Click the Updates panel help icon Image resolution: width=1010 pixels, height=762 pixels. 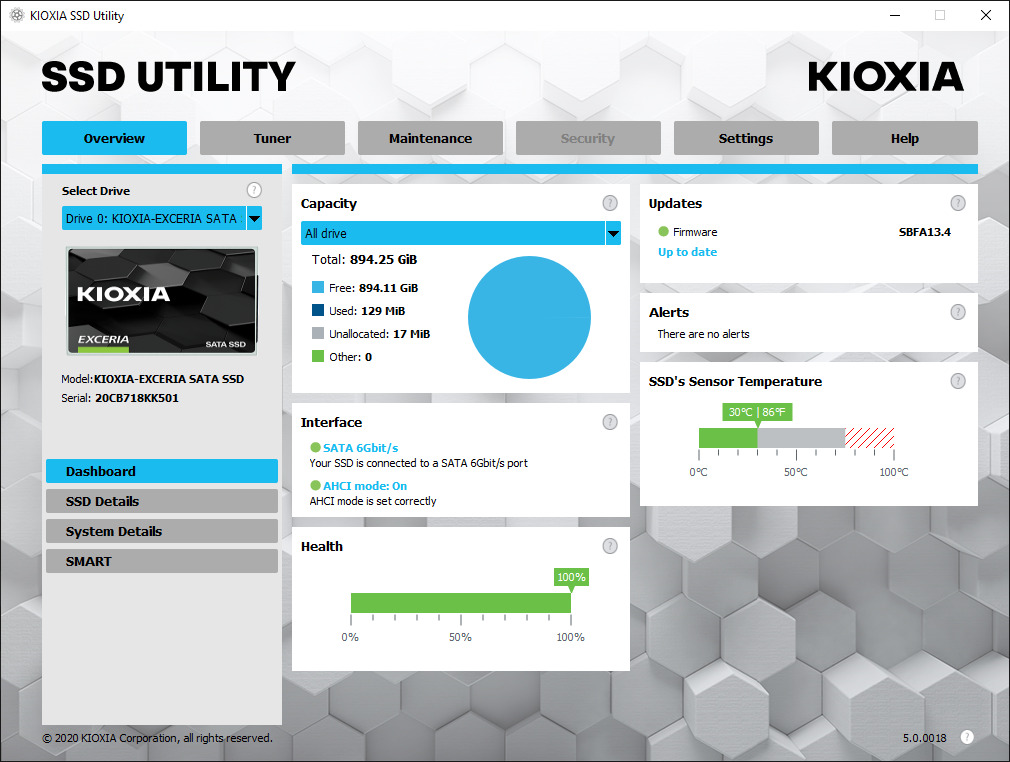(x=958, y=203)
